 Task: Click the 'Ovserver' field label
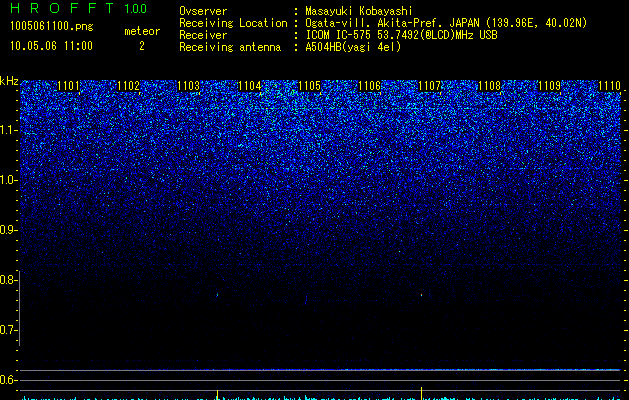(x=203, y=11)
